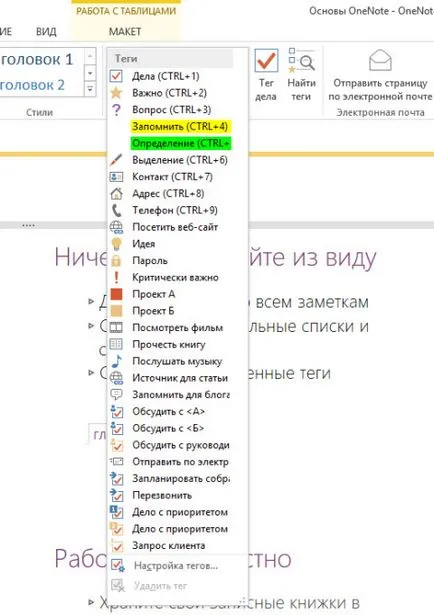Pick the red Проект А swatch
The height and width of the screenshot is (615, 434).
click(116, 294)
